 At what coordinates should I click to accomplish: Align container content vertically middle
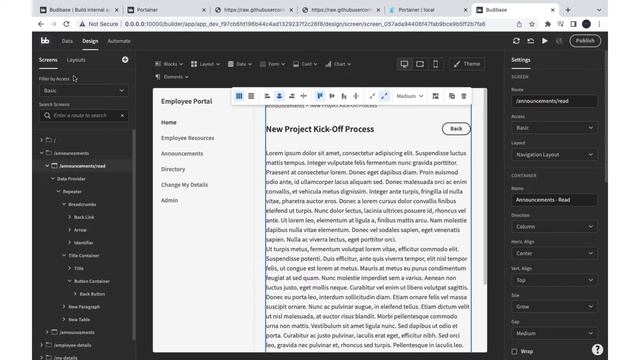[332, 96]
